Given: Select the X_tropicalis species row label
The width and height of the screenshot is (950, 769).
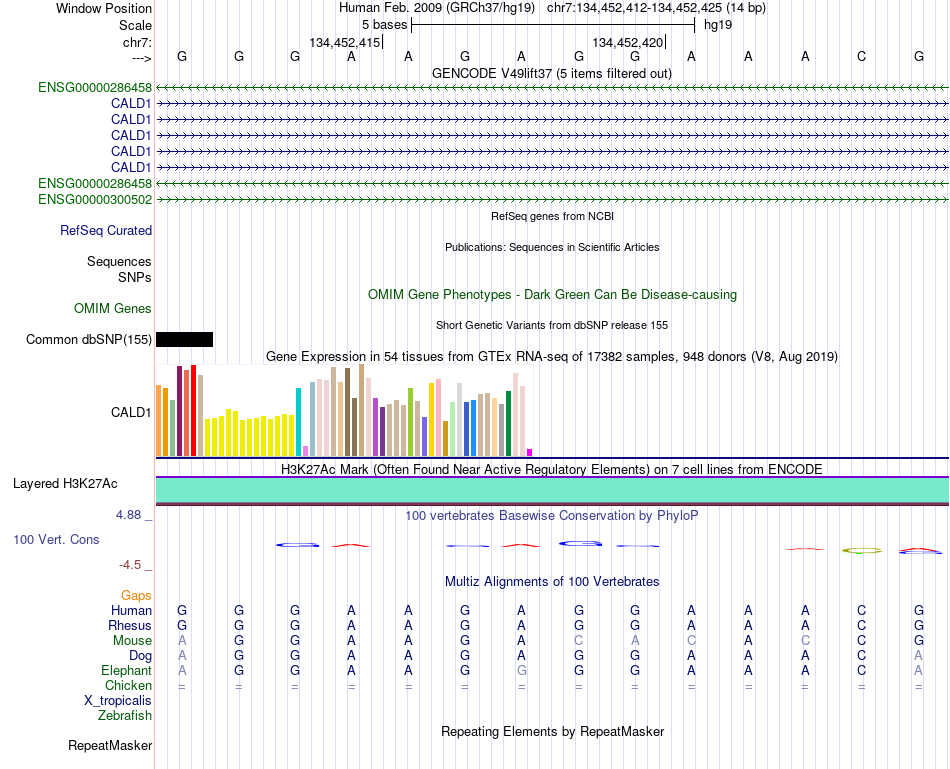Looking at the screenshot, I should point(118,701).
